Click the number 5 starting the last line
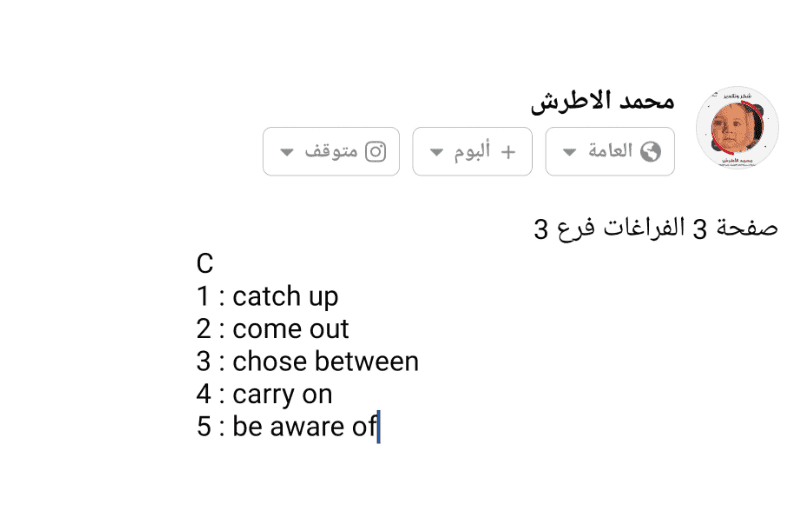This screenshot has height=510, width=810. pyautogui.click(x=204, y=427)
